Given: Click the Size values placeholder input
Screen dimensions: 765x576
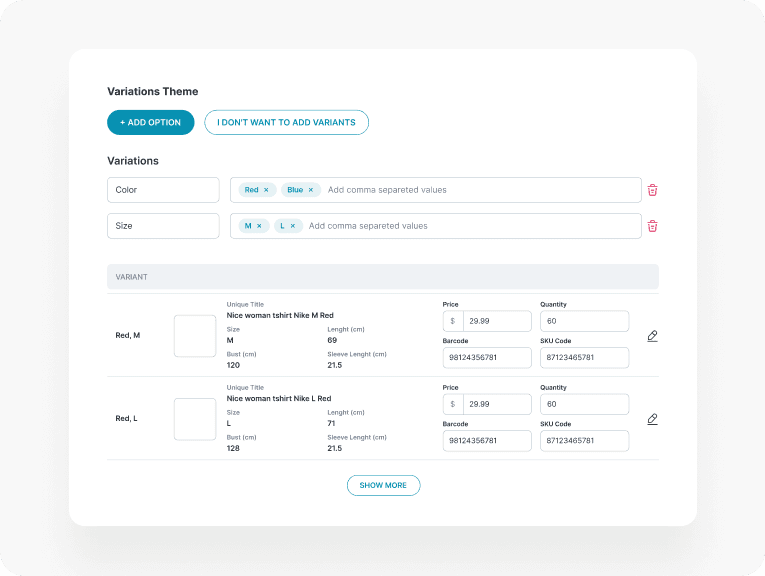Looking at the screenshot, I should [368, 226].
